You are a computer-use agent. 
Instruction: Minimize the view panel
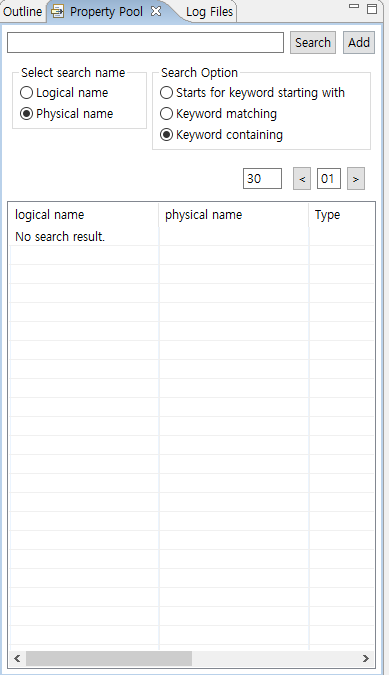click(x=354, y=6)
